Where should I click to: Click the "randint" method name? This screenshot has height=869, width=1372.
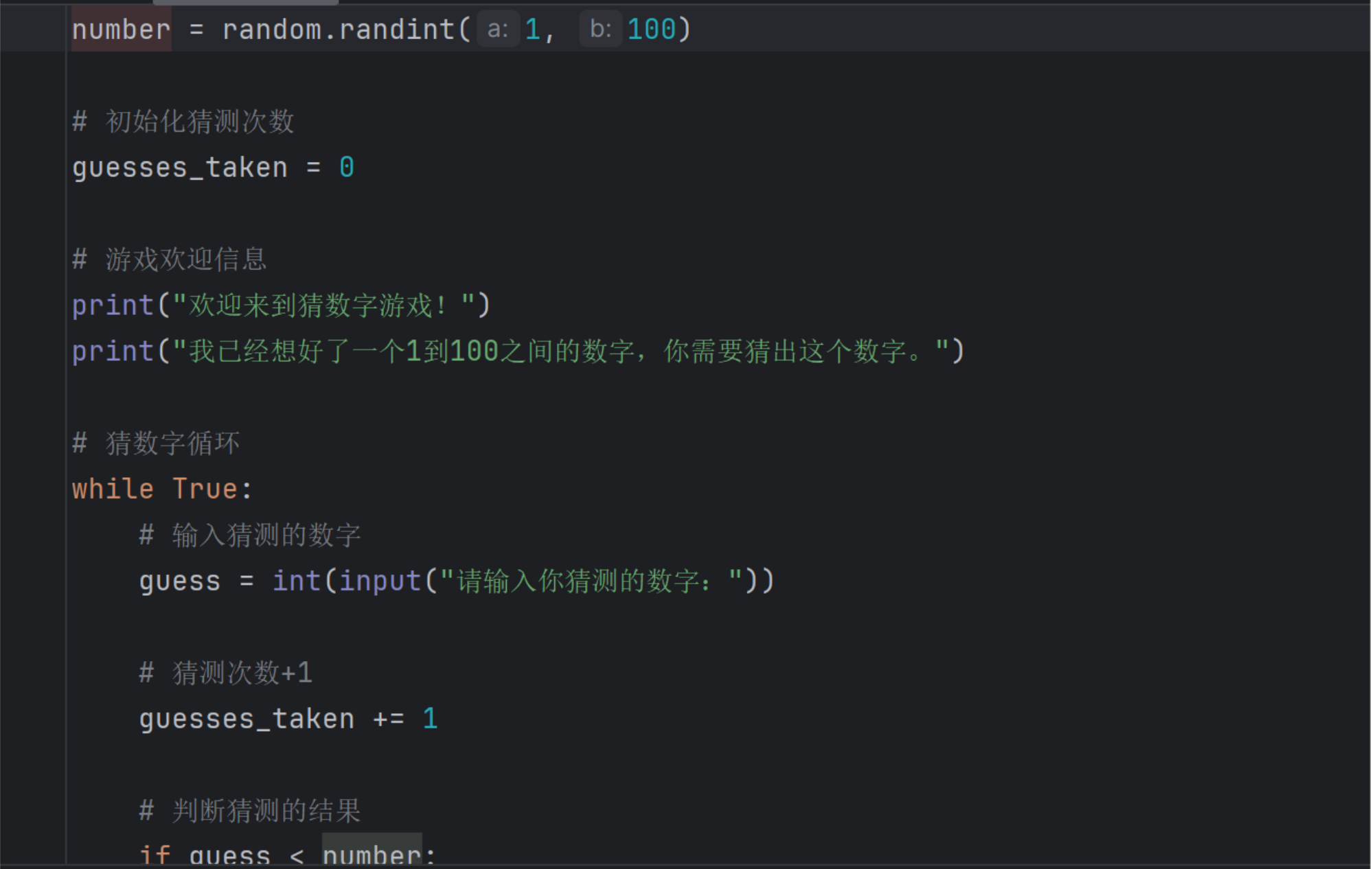(397, 30)
